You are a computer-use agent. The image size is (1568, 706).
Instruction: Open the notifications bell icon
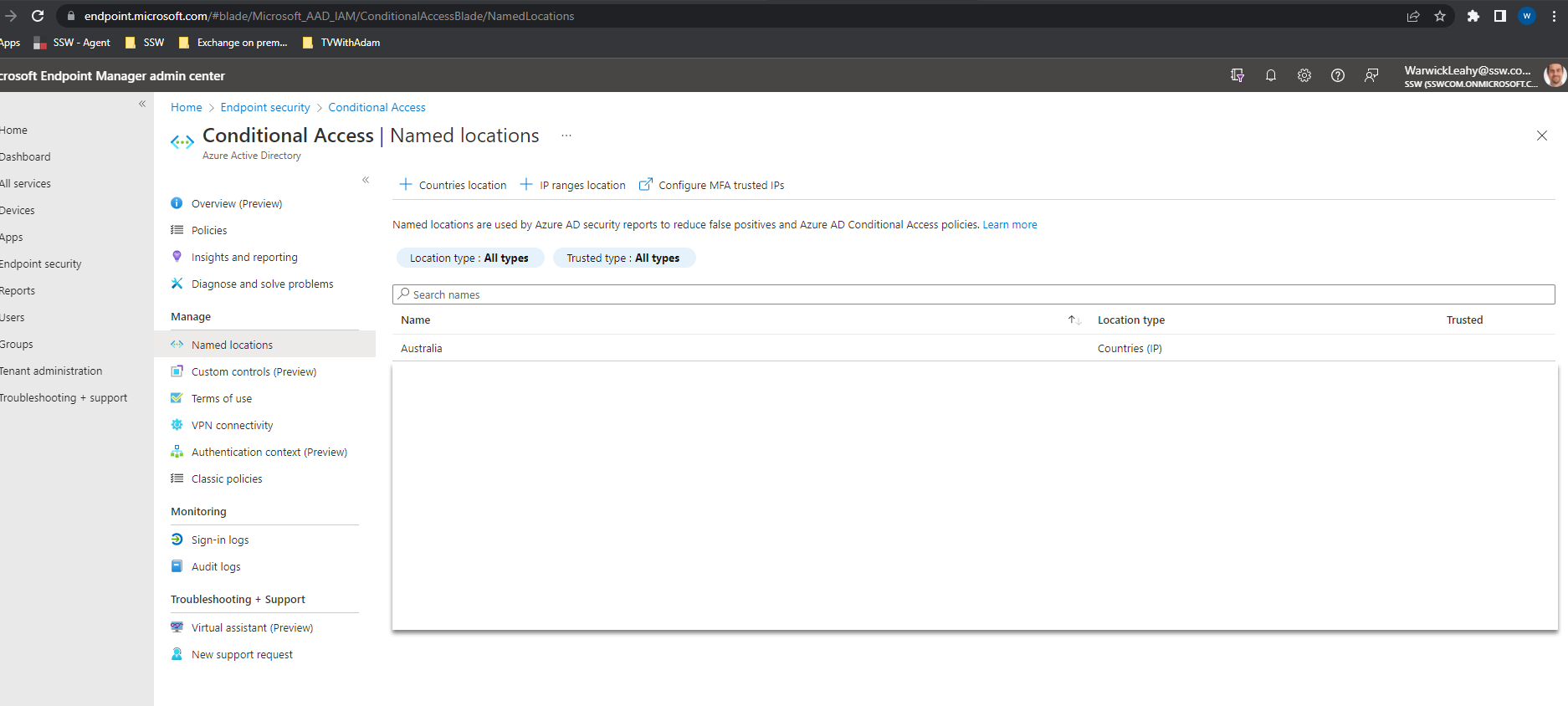point(1270,75)
